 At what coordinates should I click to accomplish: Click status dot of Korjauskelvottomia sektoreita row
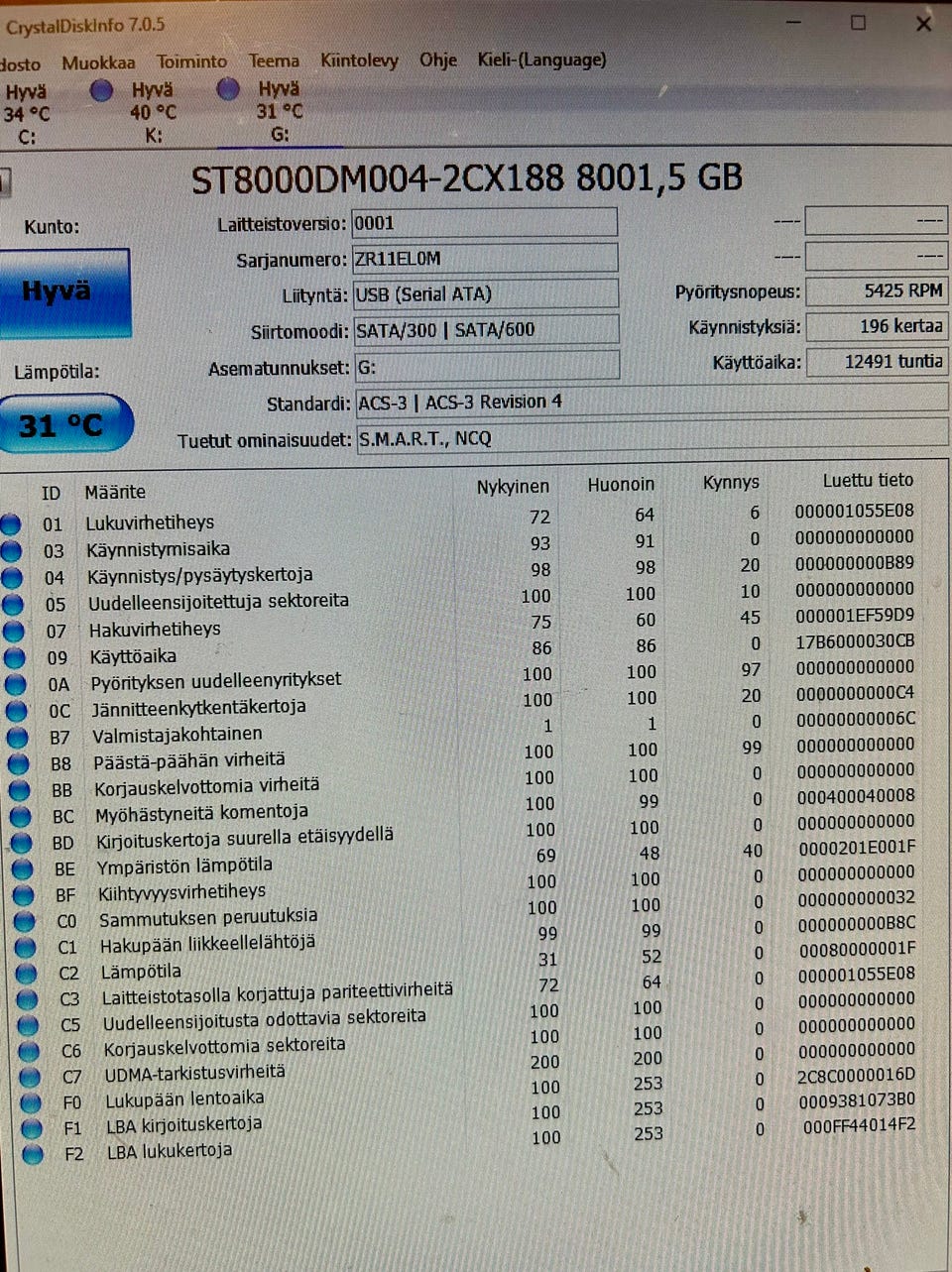click(29, 1051)
